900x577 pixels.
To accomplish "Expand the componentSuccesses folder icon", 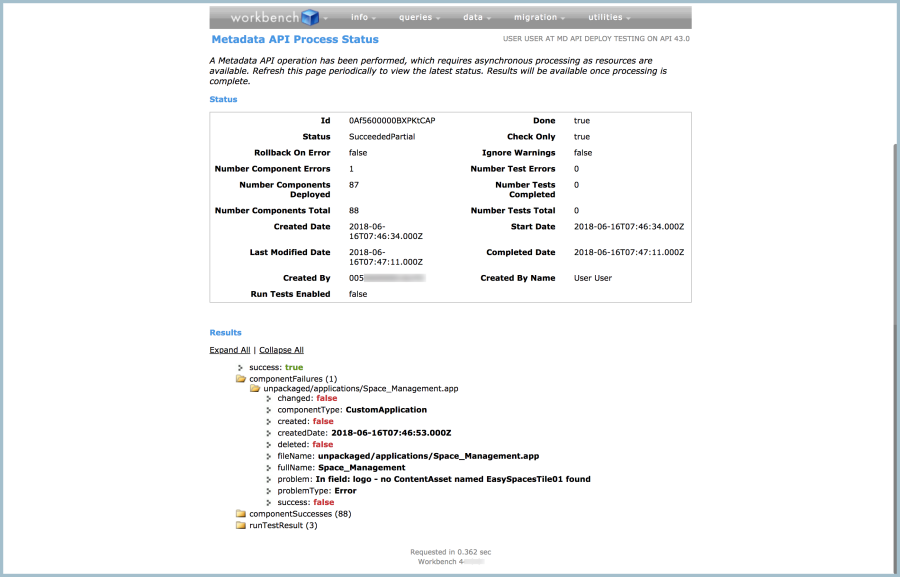I will (240, 514).
